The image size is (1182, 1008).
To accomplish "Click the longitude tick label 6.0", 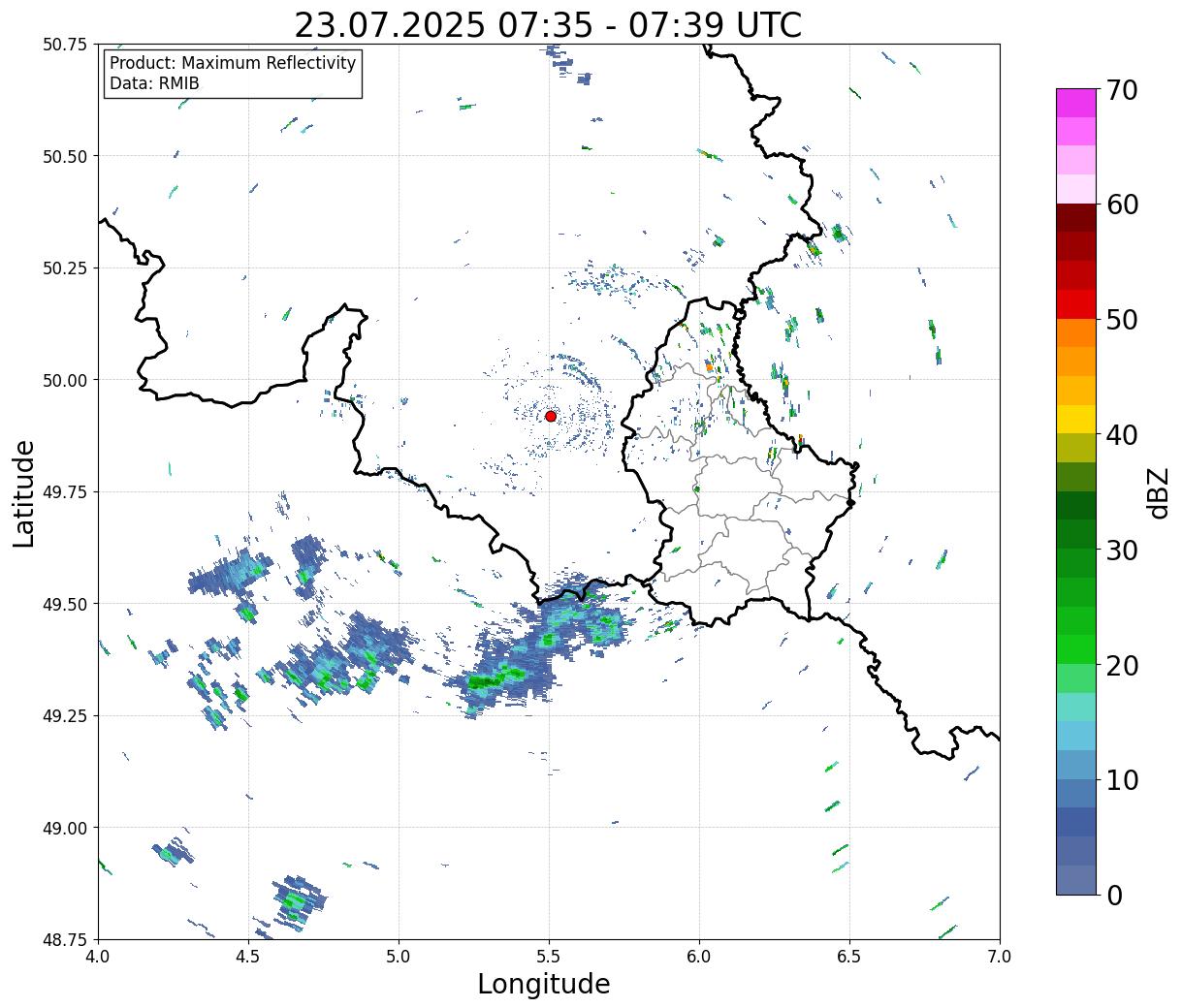I will coord(699,957).
